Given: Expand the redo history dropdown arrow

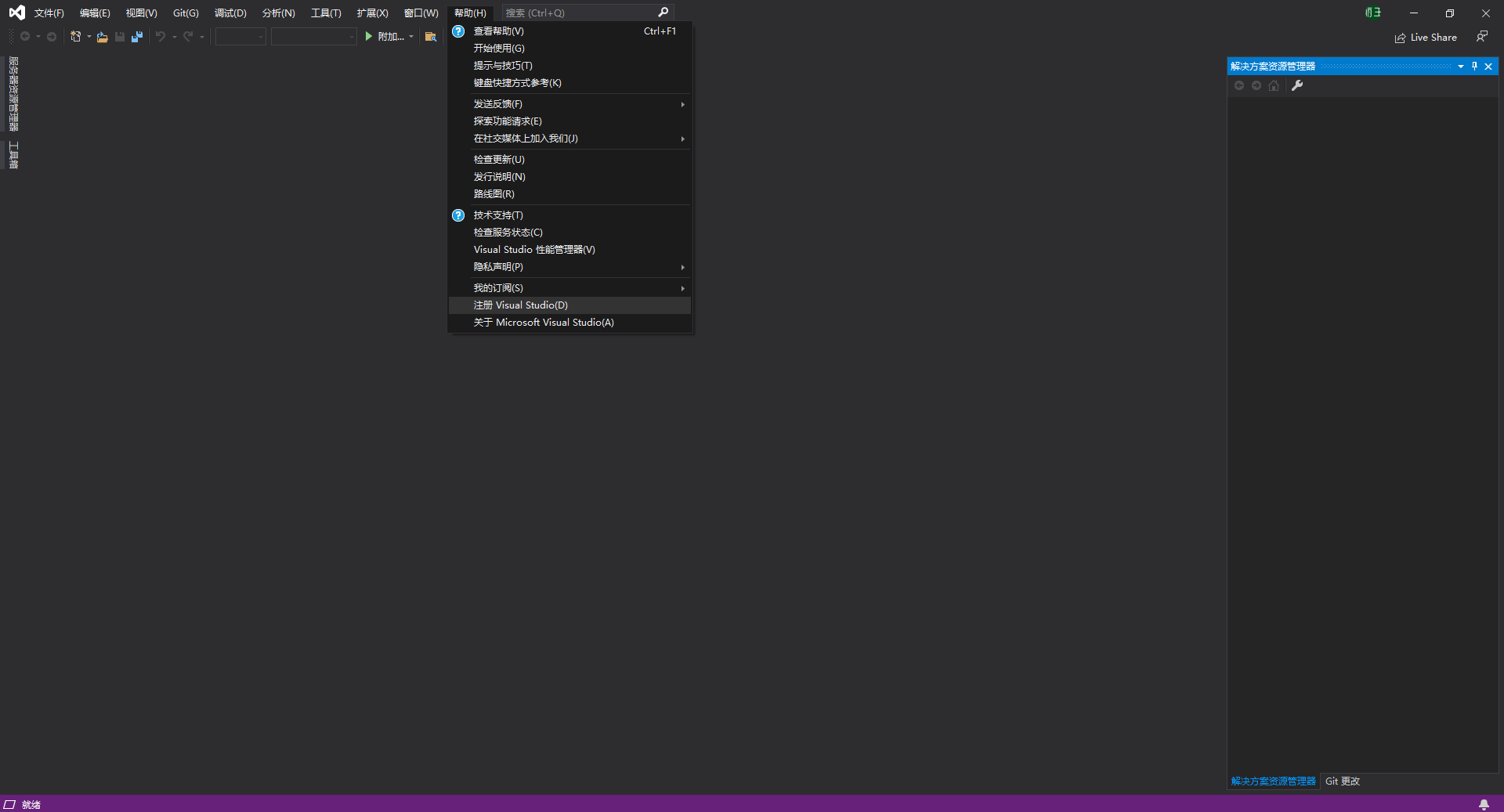Looking at the screenshot, I should click(x=202, y=37).
